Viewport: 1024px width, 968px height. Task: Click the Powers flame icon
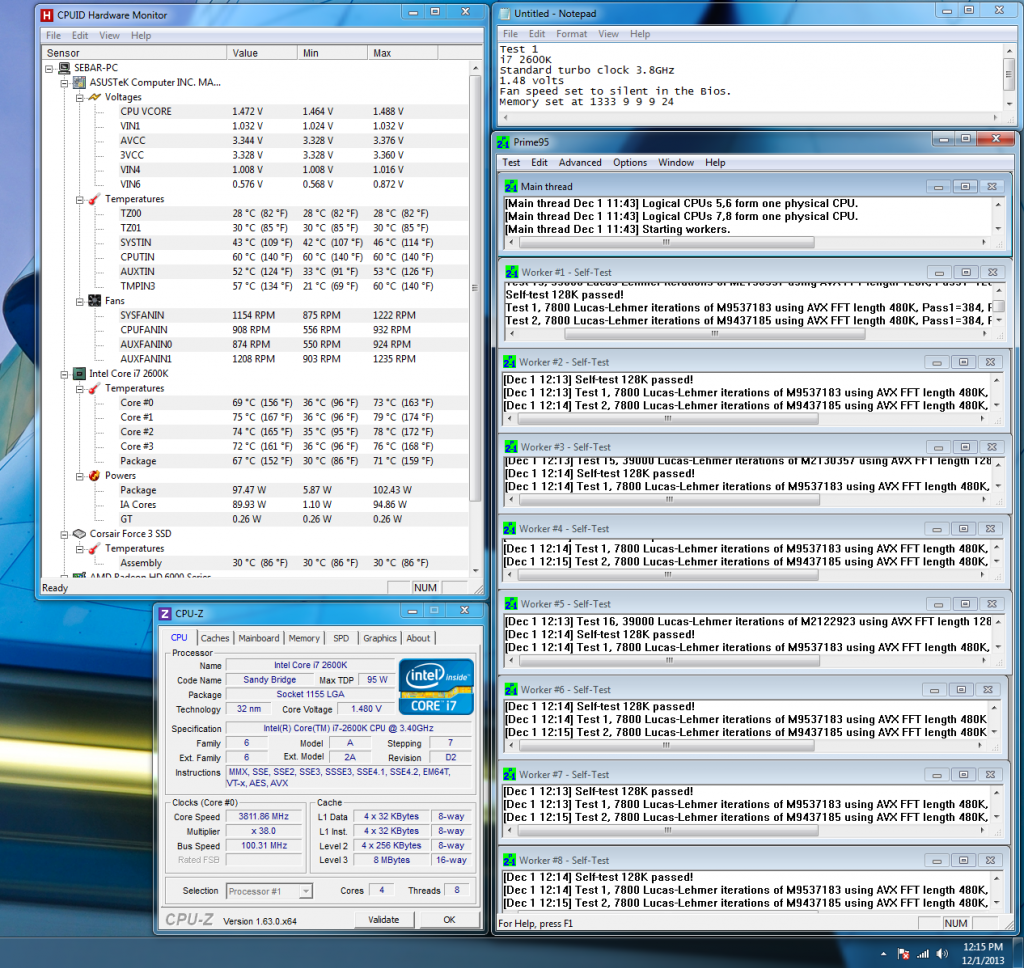95,476
